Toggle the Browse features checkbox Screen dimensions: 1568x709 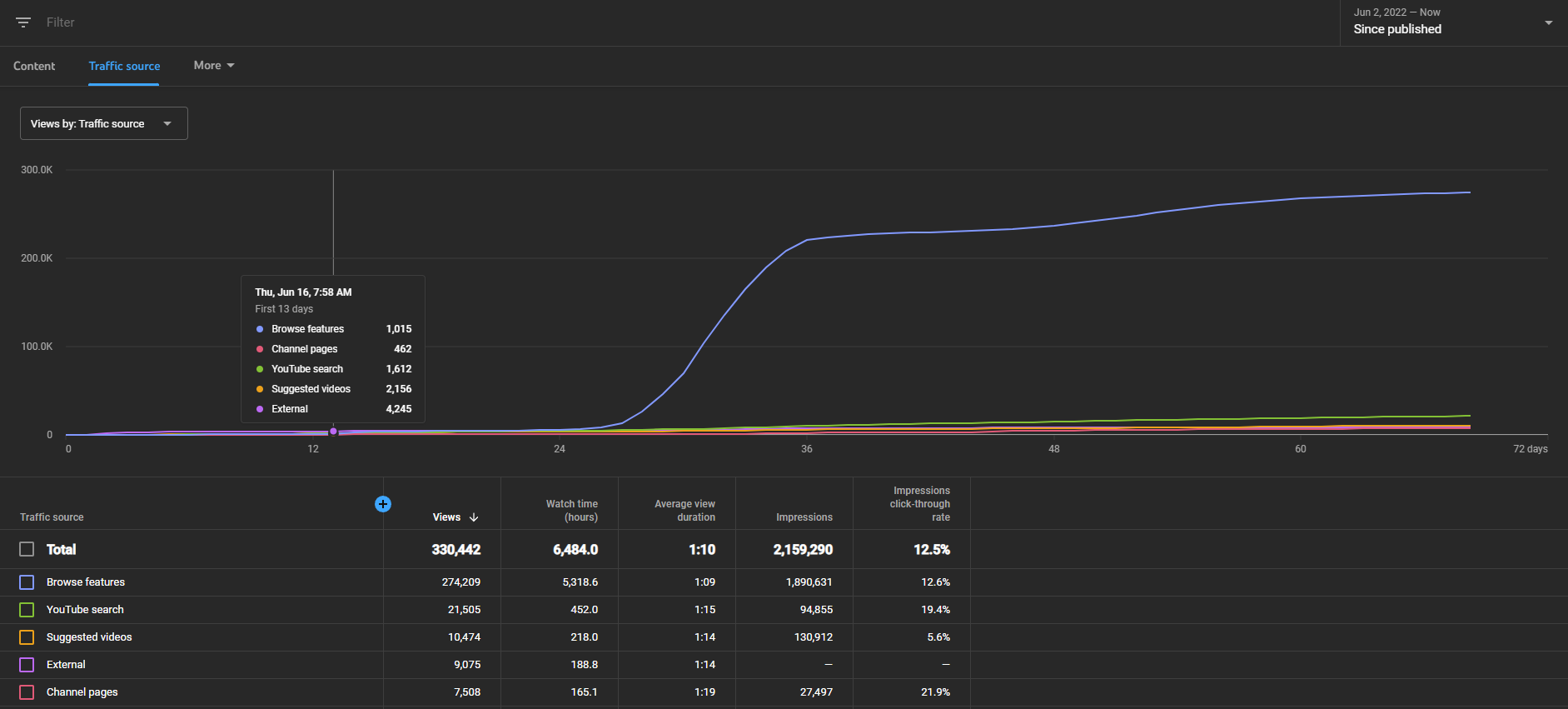coord(27,582)
